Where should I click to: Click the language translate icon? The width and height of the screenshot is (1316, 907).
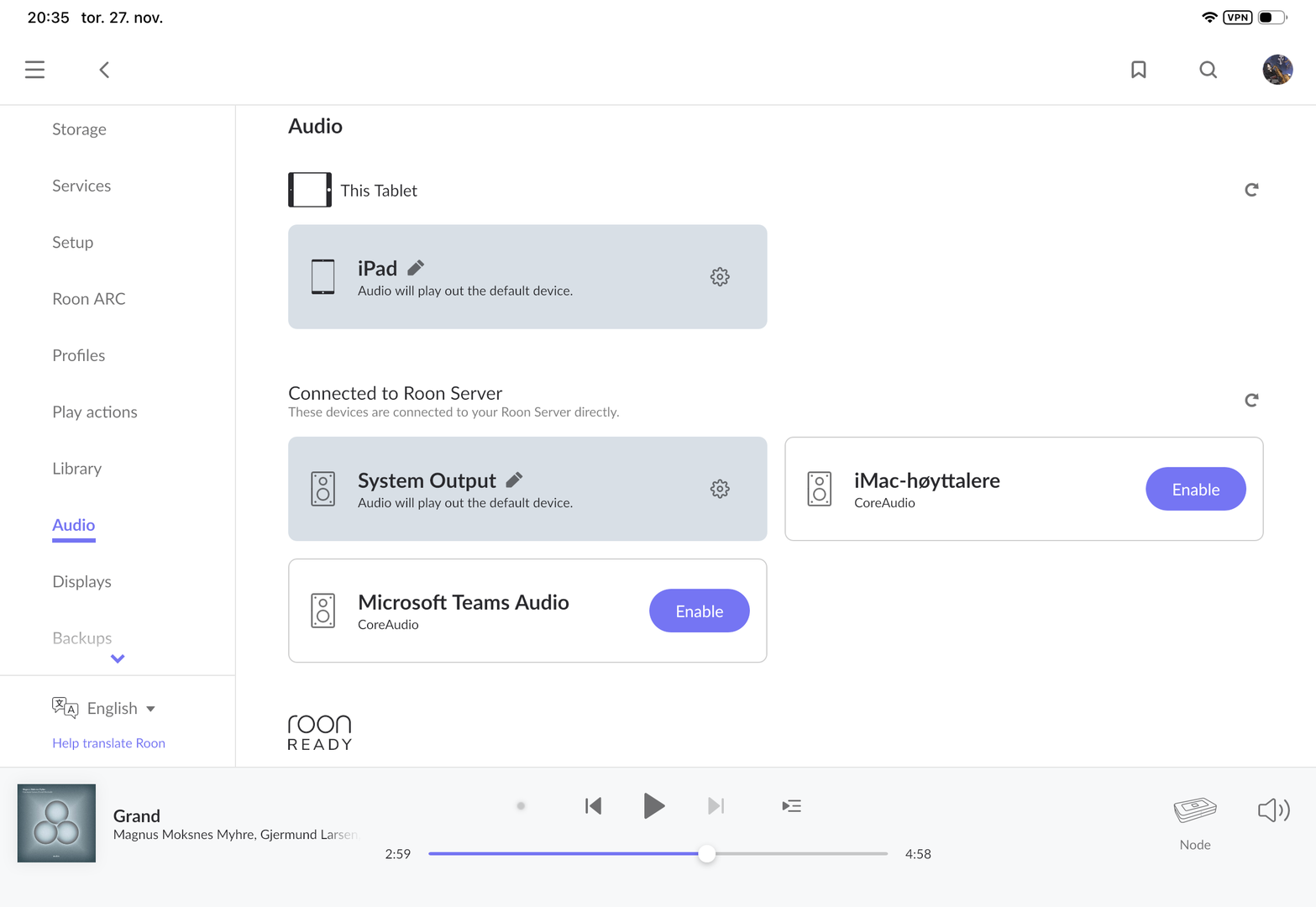(65, 708)
